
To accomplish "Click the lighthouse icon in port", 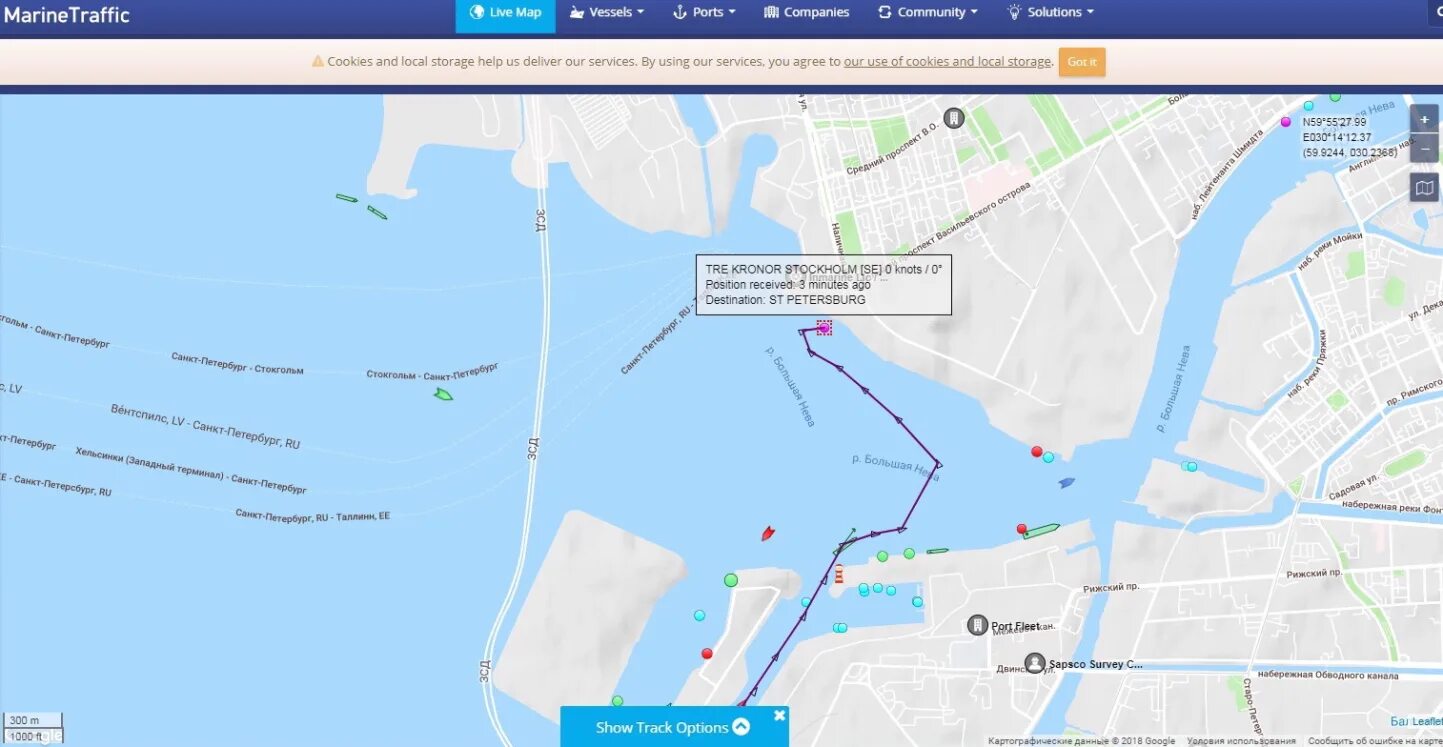I will point(839,574).
